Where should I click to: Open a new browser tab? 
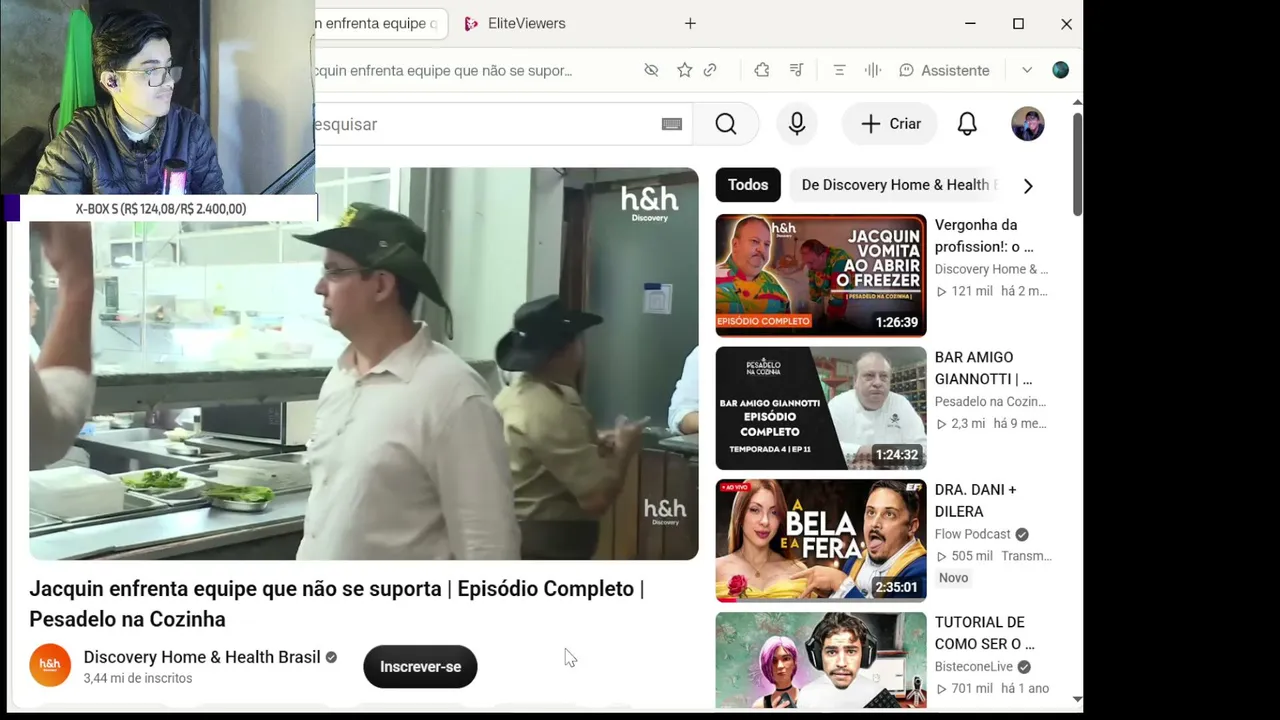click(690, 23)
